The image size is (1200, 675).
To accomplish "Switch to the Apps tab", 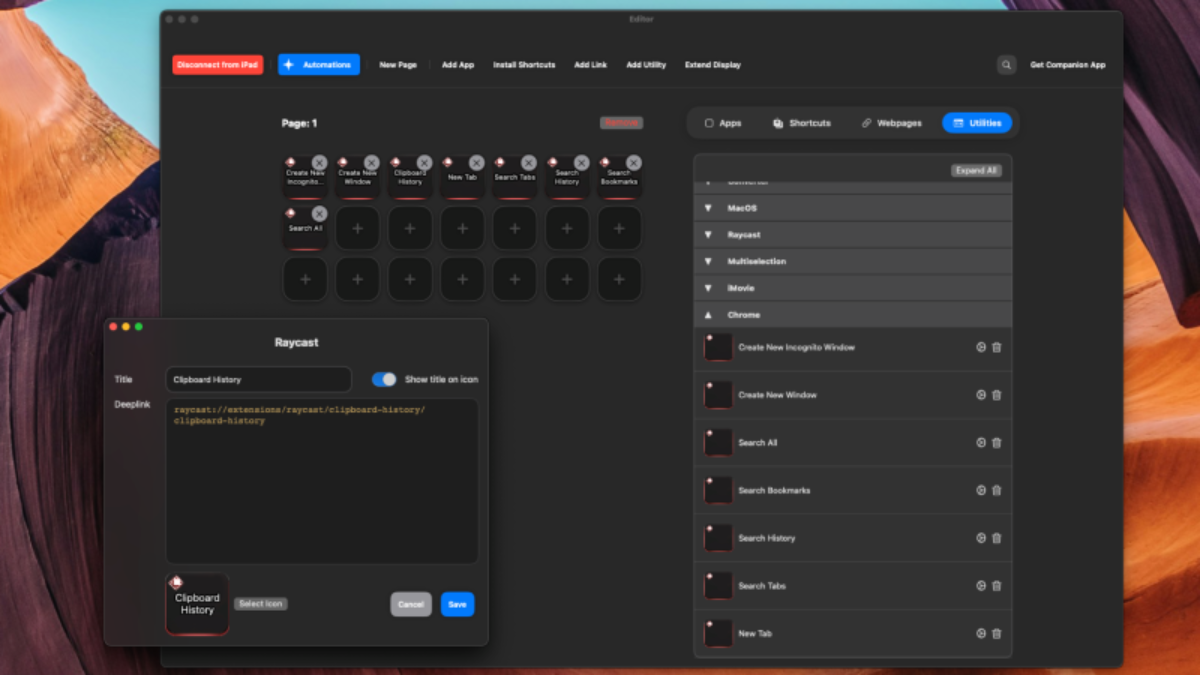I will 723,123.
